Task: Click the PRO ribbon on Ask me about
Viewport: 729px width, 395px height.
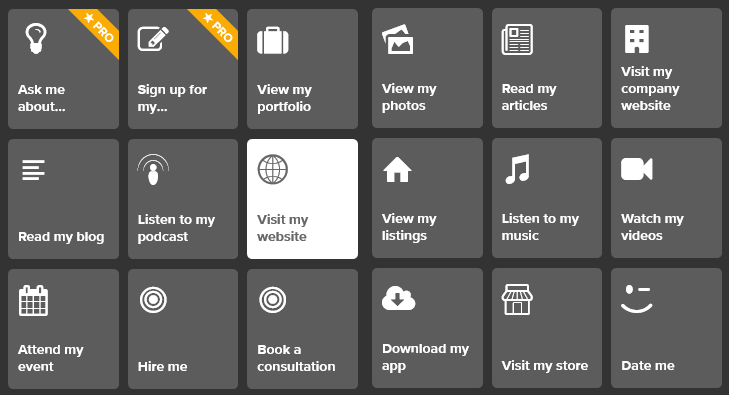Action: click(99, 30)
